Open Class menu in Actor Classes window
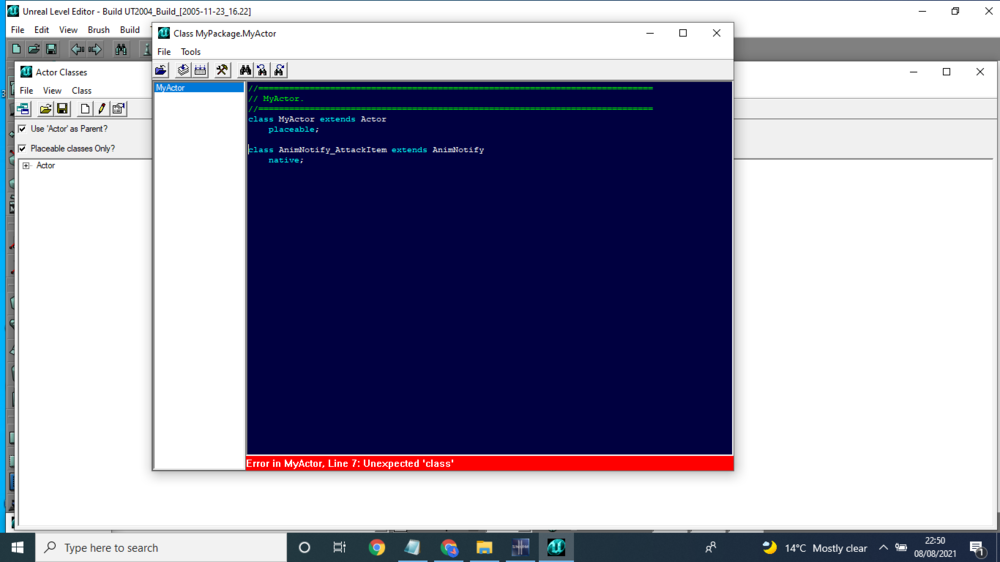This screenshot has height=562, width=1000. [81, 91]
